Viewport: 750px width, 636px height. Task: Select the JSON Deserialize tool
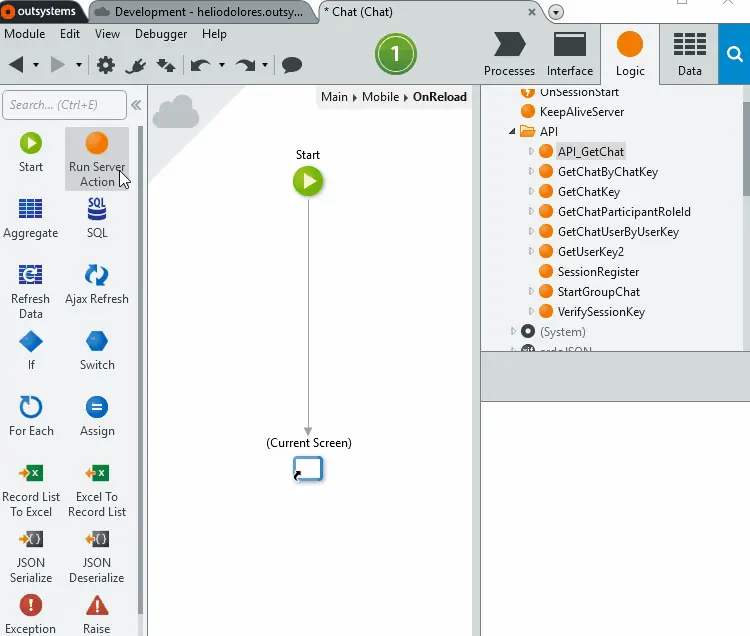[97, 556]
